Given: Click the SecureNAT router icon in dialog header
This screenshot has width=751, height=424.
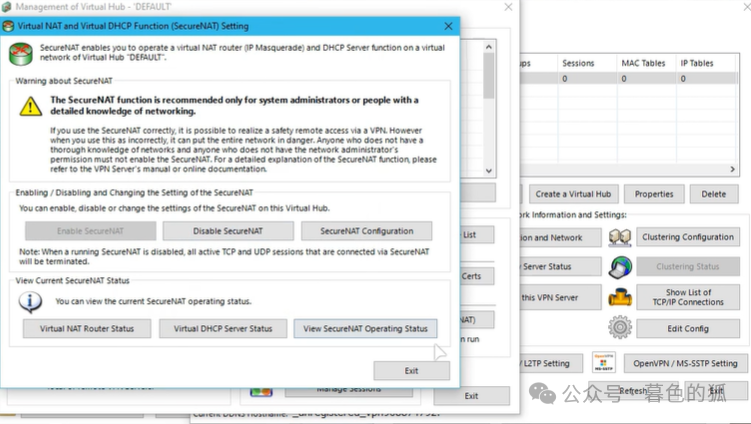Looking at the screenshot, I should [x=19, y=52].
